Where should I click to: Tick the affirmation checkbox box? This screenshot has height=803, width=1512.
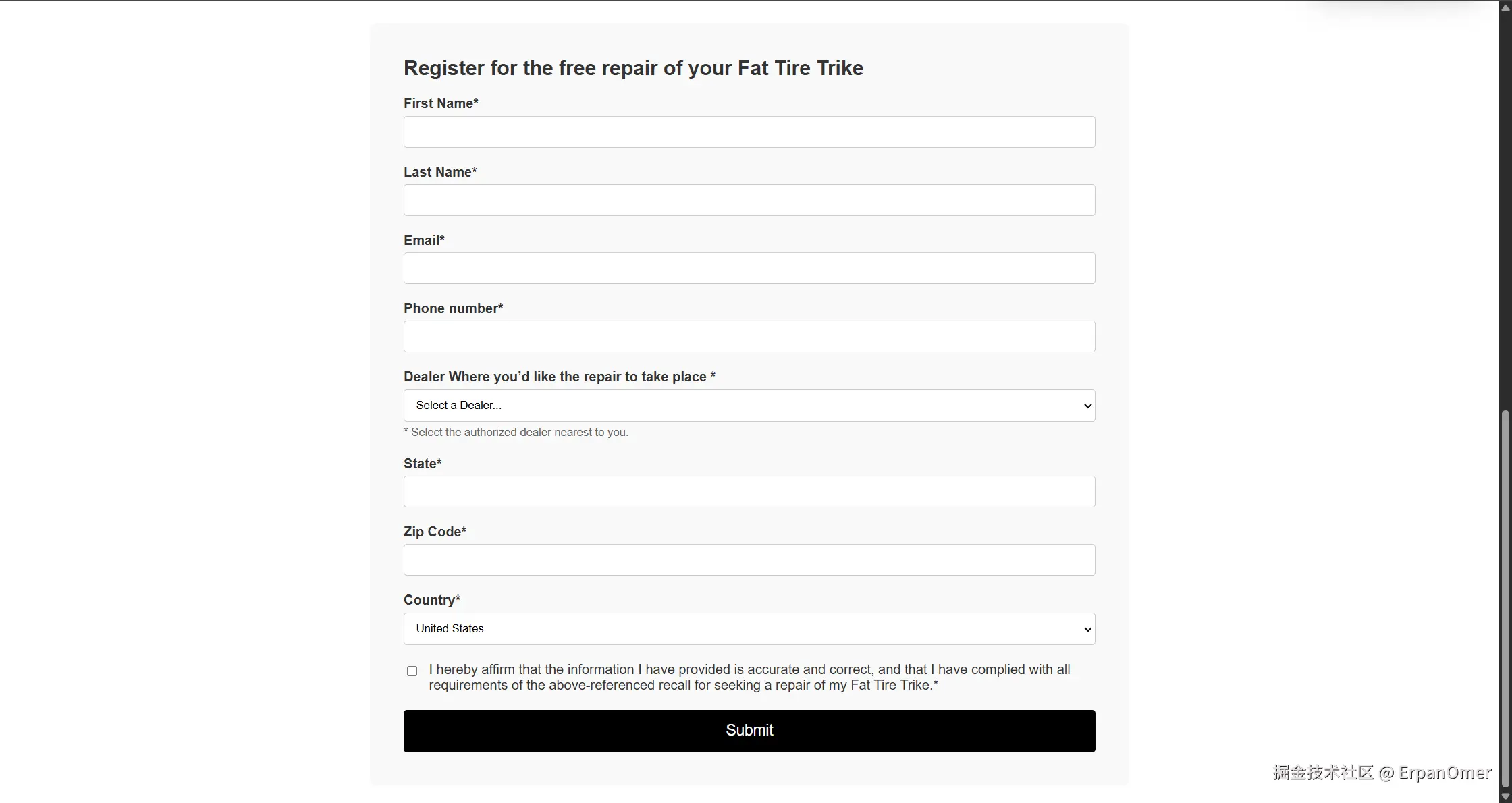[x=412, y=671]
